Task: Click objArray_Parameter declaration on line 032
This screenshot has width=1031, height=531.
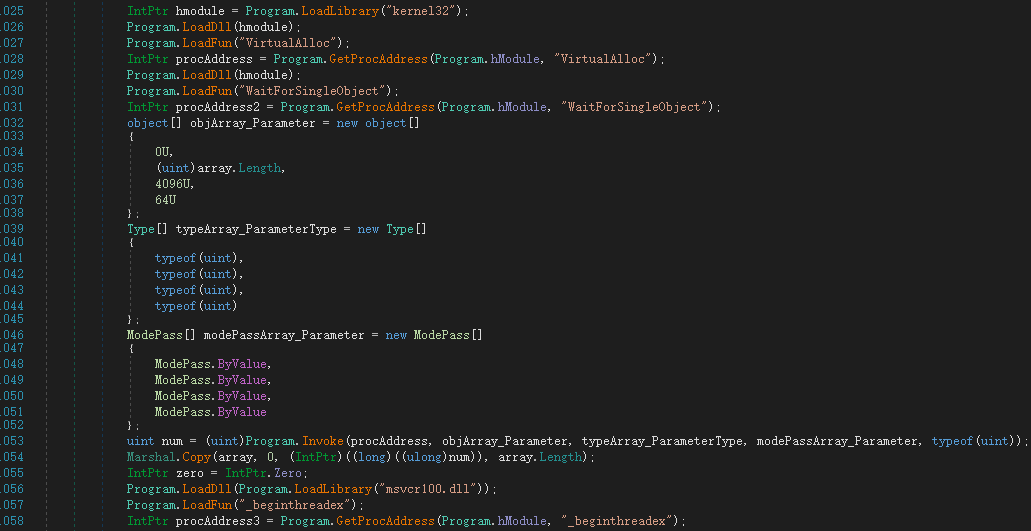Action: click(252, 123)
